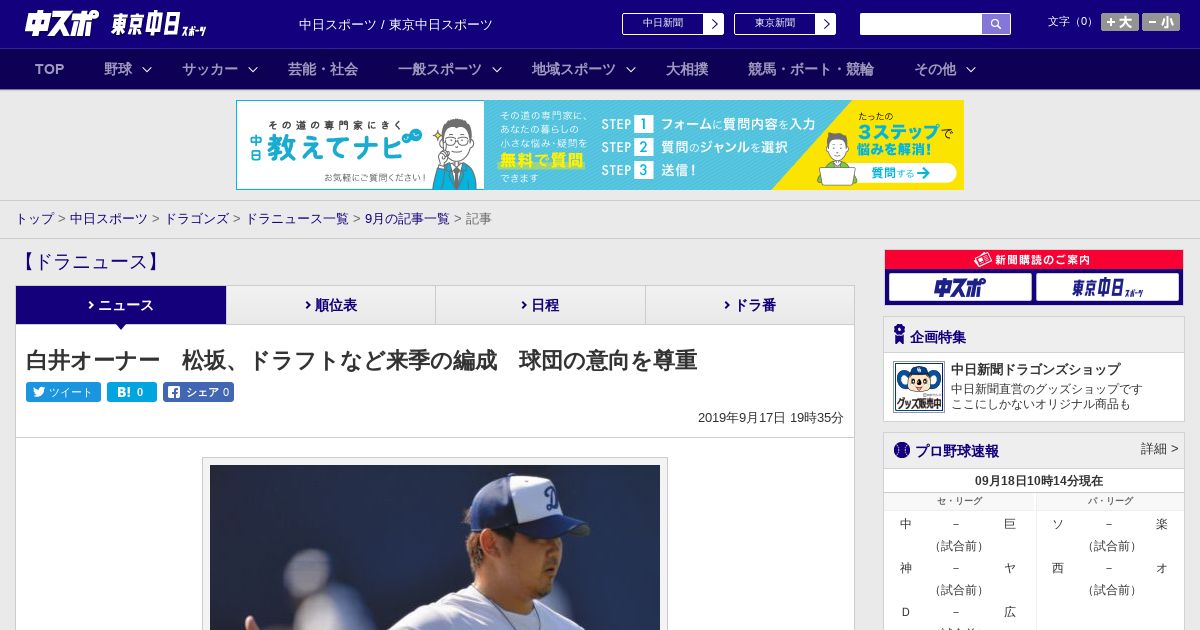Click the 中スポ logo in header
Viewport: 1200px width, 630px height.
point(61,23)
